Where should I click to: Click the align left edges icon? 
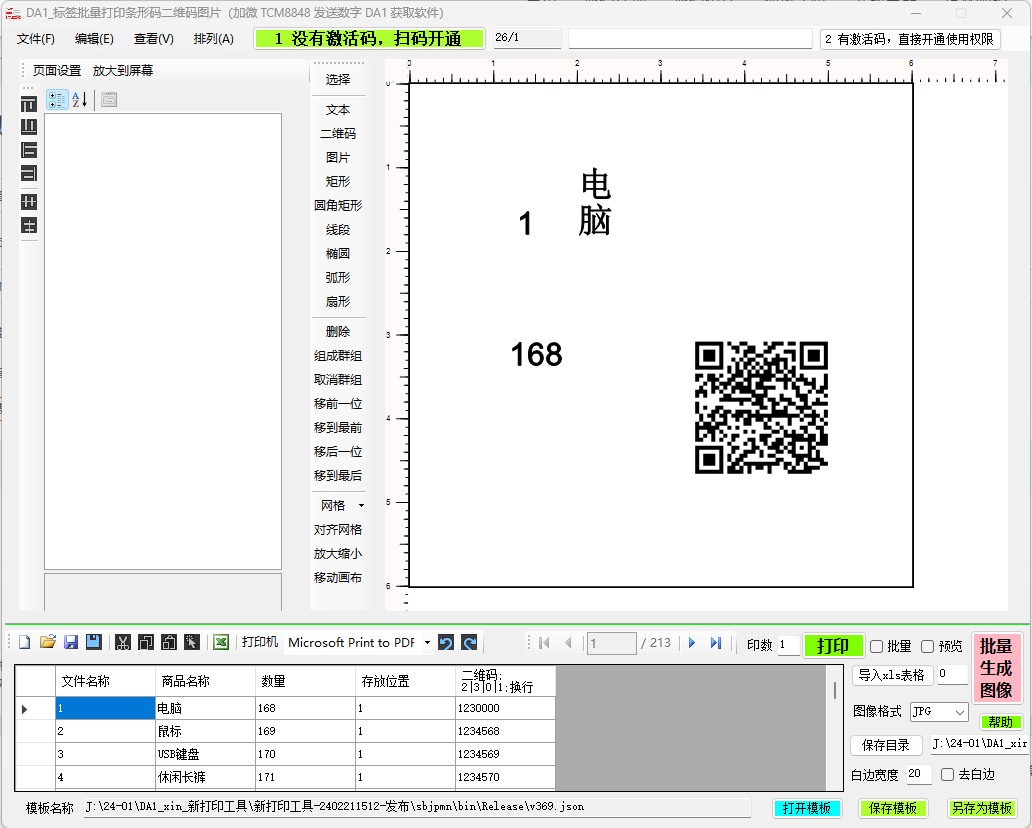(29, 150)
